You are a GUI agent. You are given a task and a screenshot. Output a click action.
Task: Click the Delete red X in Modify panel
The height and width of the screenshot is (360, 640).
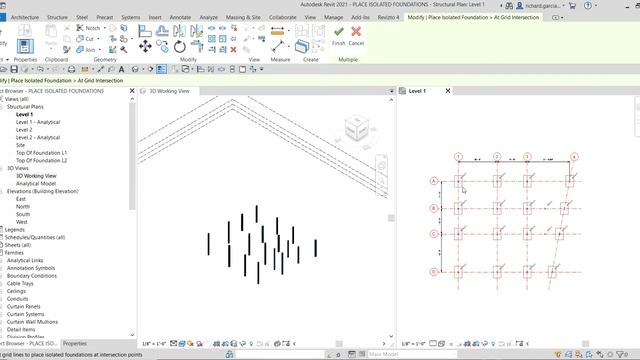(x=233, y=50)
